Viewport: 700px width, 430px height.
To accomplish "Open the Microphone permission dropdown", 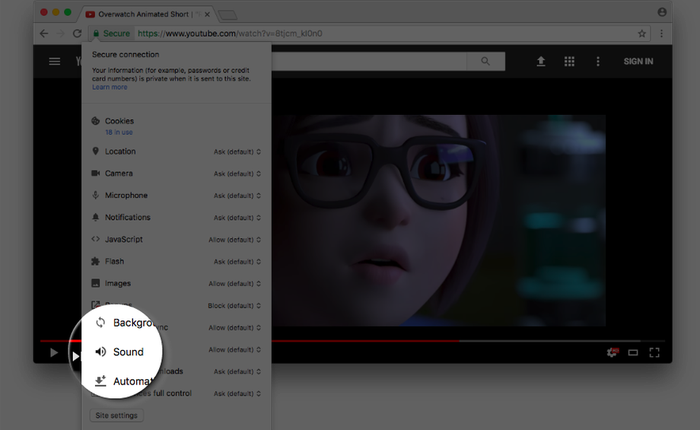I will coord(237,196).
